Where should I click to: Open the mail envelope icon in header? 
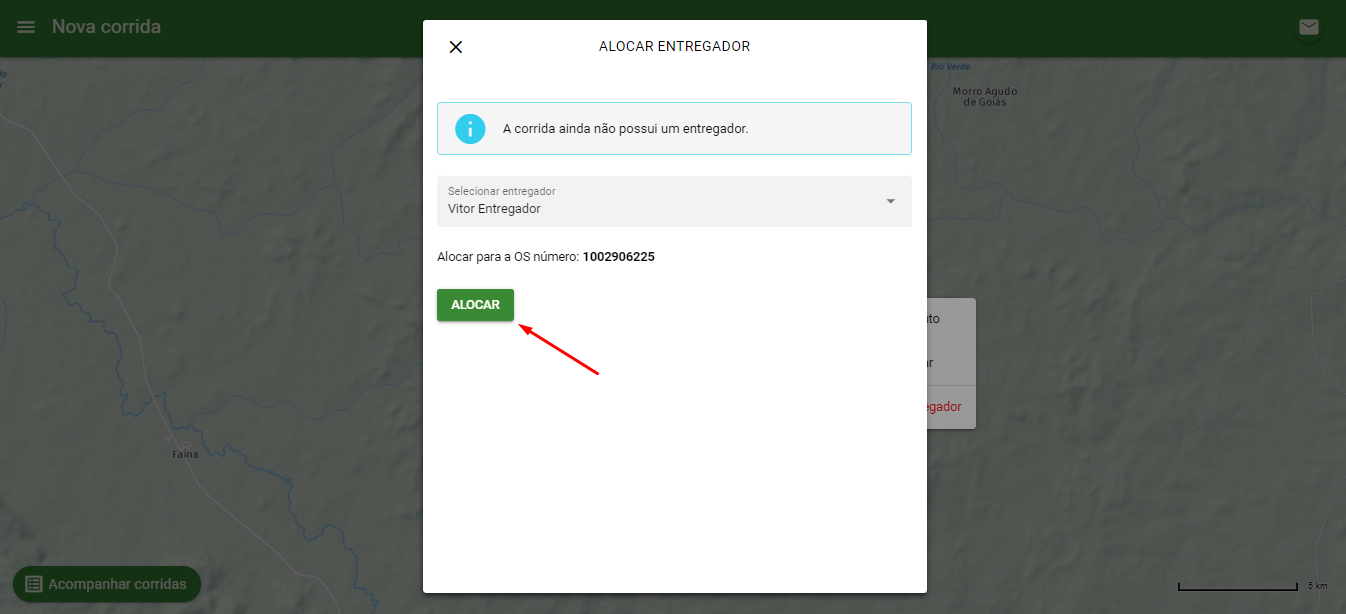tap(1308, 27)
